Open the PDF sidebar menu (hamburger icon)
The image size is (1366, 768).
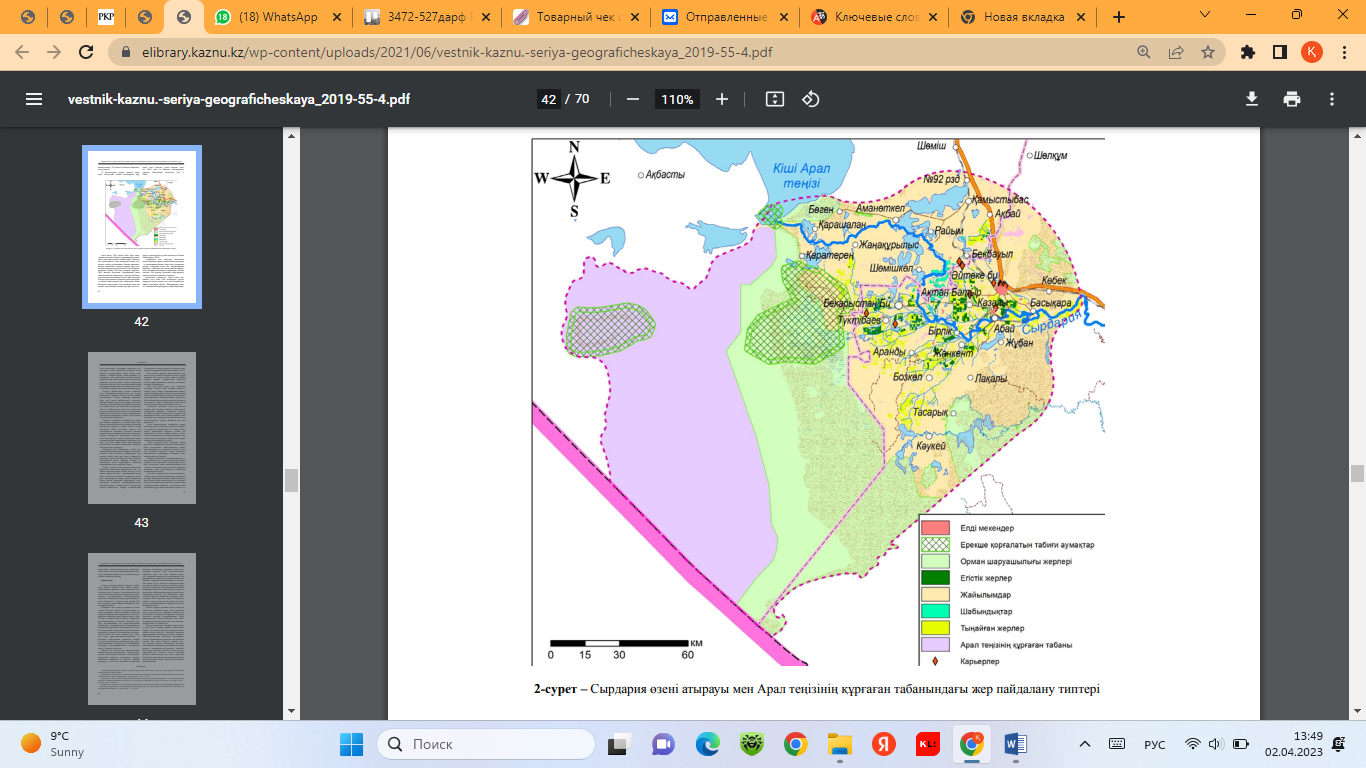(x=34, y=99)
